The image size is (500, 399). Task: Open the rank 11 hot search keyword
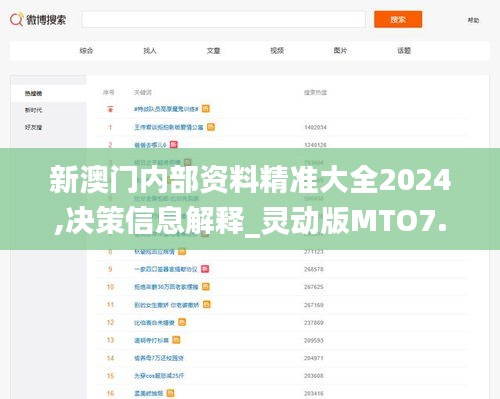click(167, 305)
